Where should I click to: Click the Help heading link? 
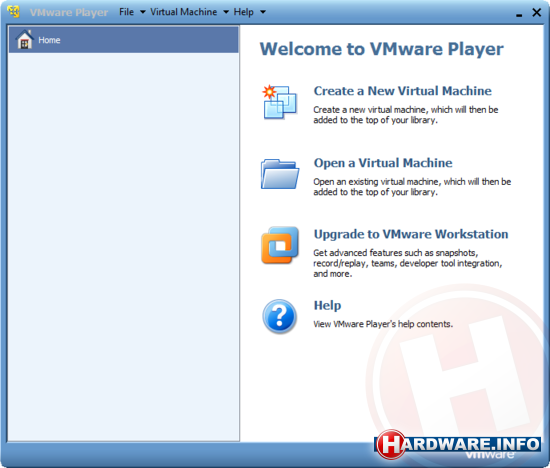coord(327,306)
